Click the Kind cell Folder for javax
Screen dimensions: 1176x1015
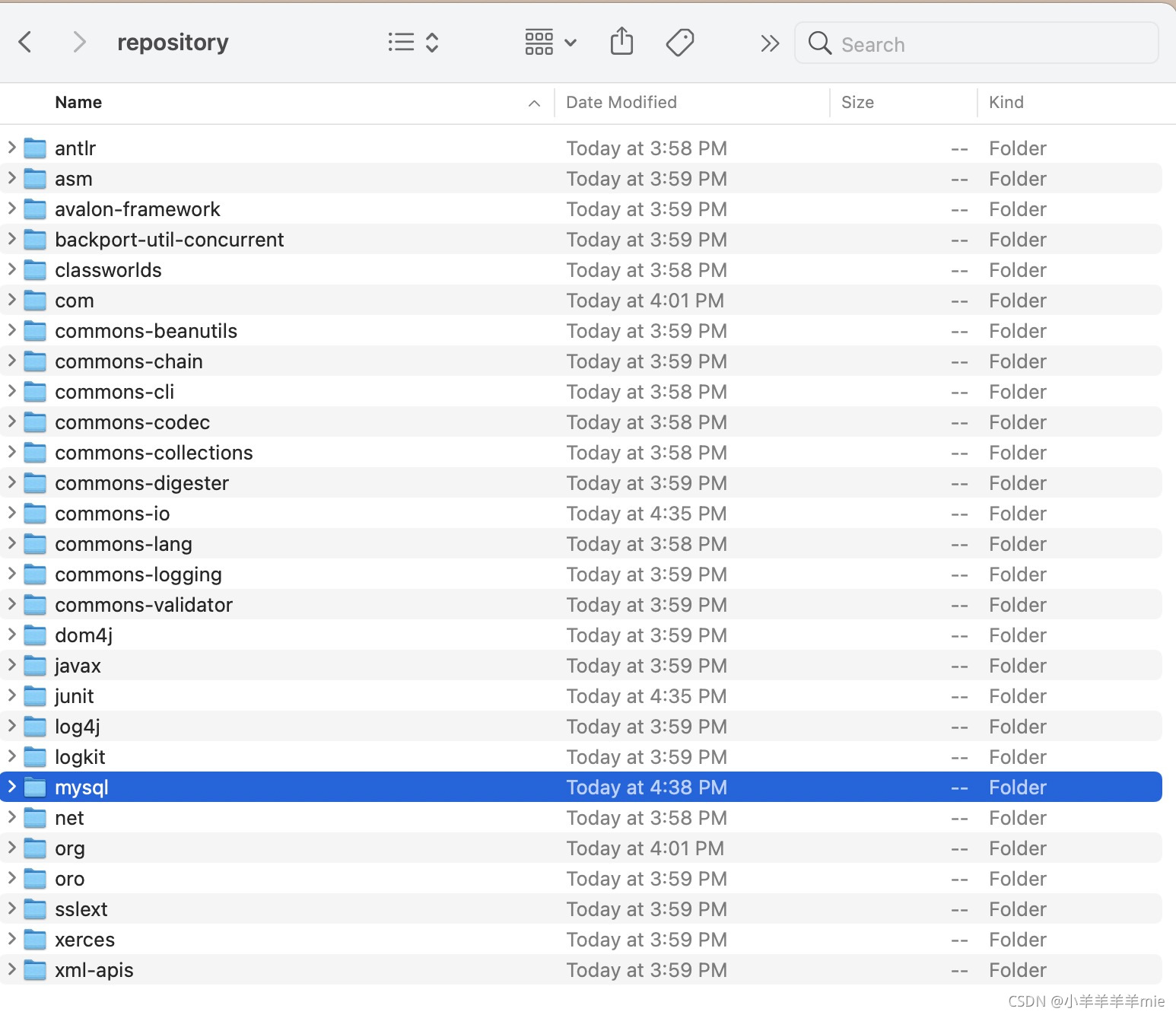(1018, 666)
